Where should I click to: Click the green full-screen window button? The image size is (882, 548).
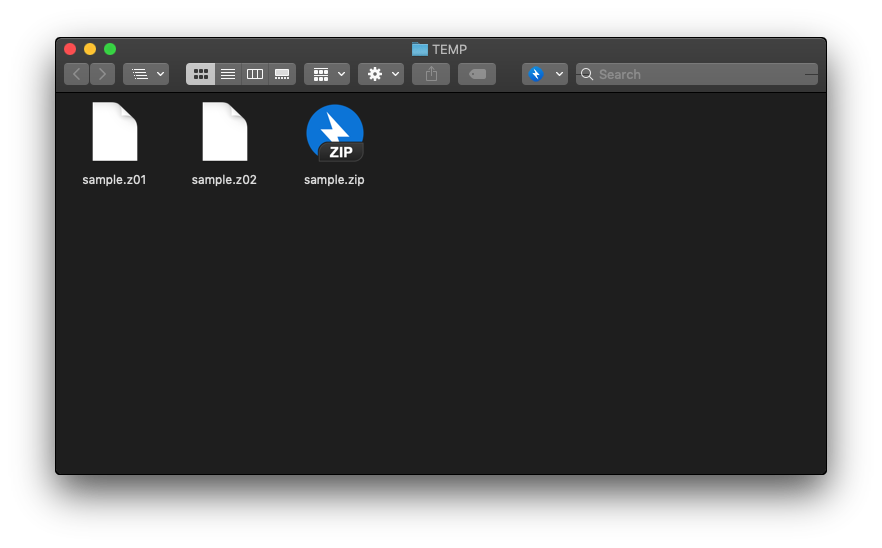click(110, 49)
